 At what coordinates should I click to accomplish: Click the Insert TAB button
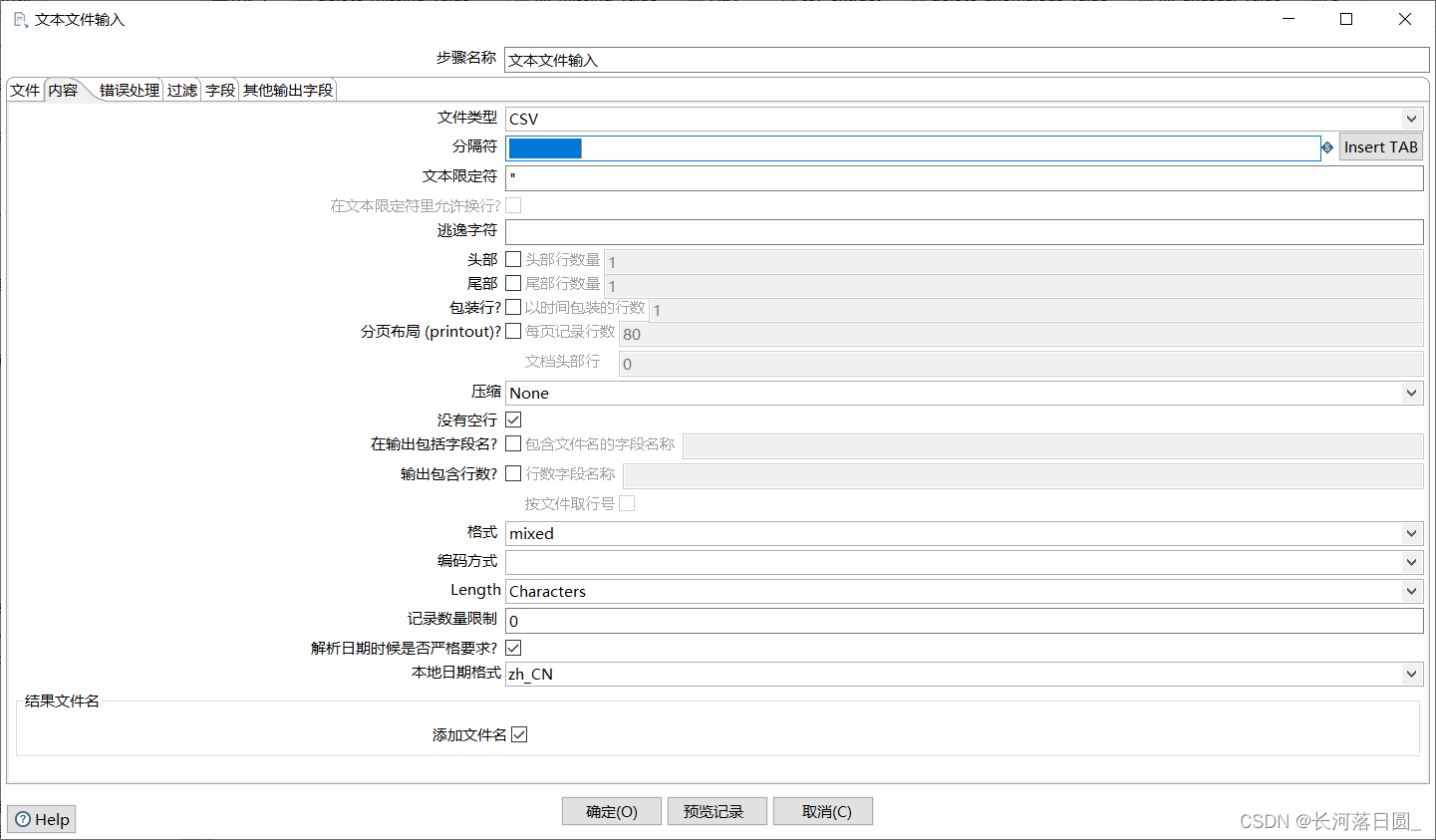[1380, 147]
